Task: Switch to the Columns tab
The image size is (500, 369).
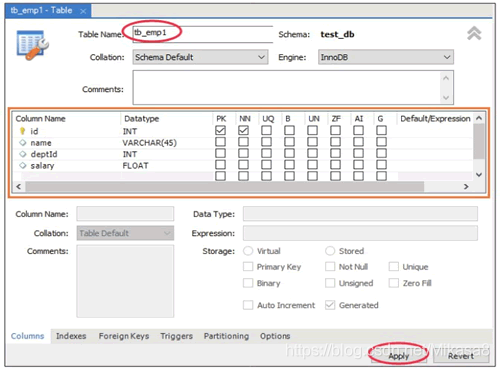Action: (x=28, y=336)
